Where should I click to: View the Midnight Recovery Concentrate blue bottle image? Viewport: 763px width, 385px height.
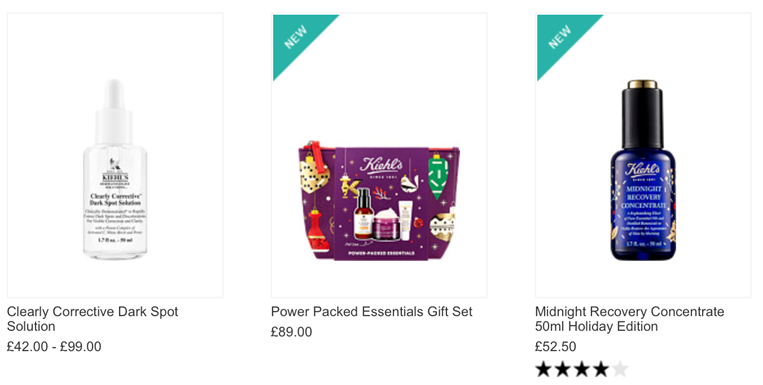[x=643, y=170]
